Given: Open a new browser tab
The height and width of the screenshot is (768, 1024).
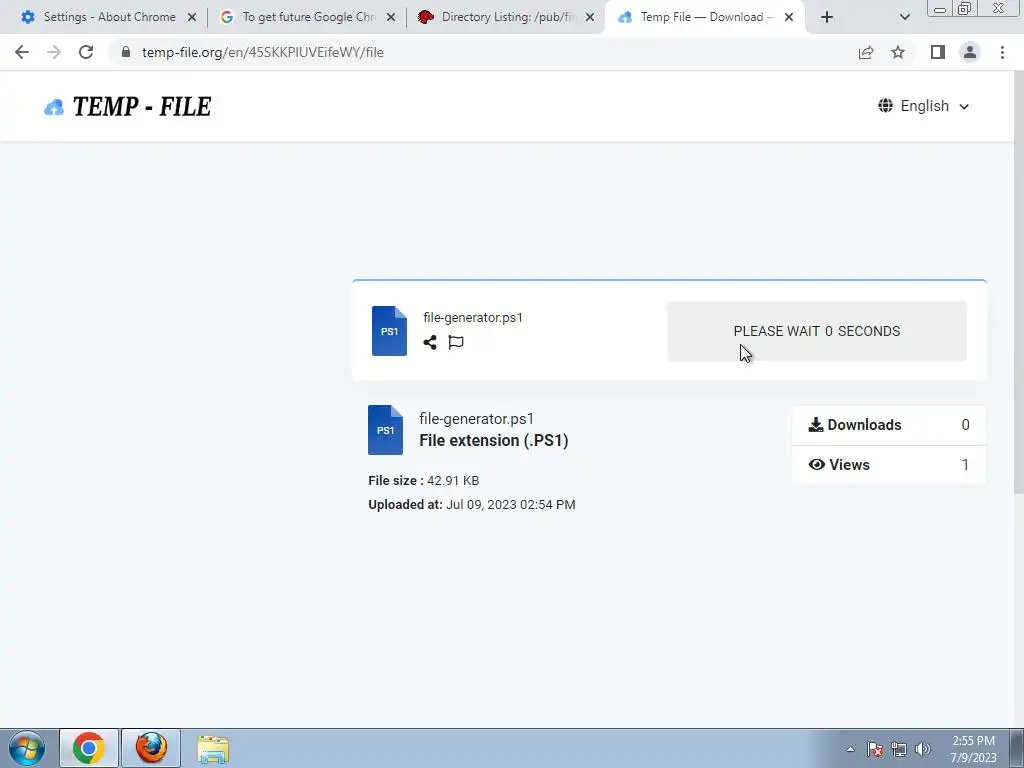Looking at the screenshot, I should 827,17.
